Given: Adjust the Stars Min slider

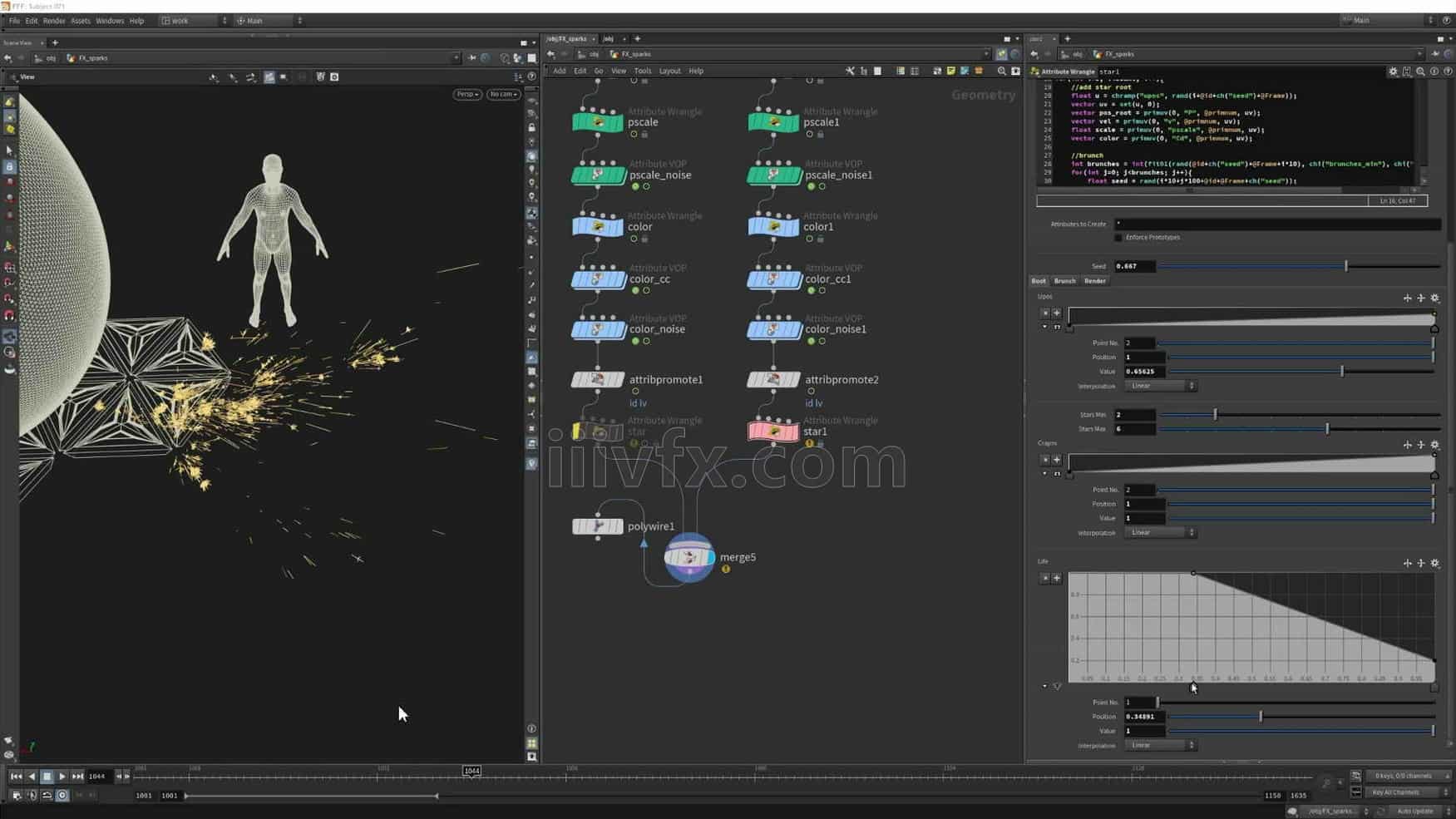Looking at the screenshot, I should pos(1299,414).
